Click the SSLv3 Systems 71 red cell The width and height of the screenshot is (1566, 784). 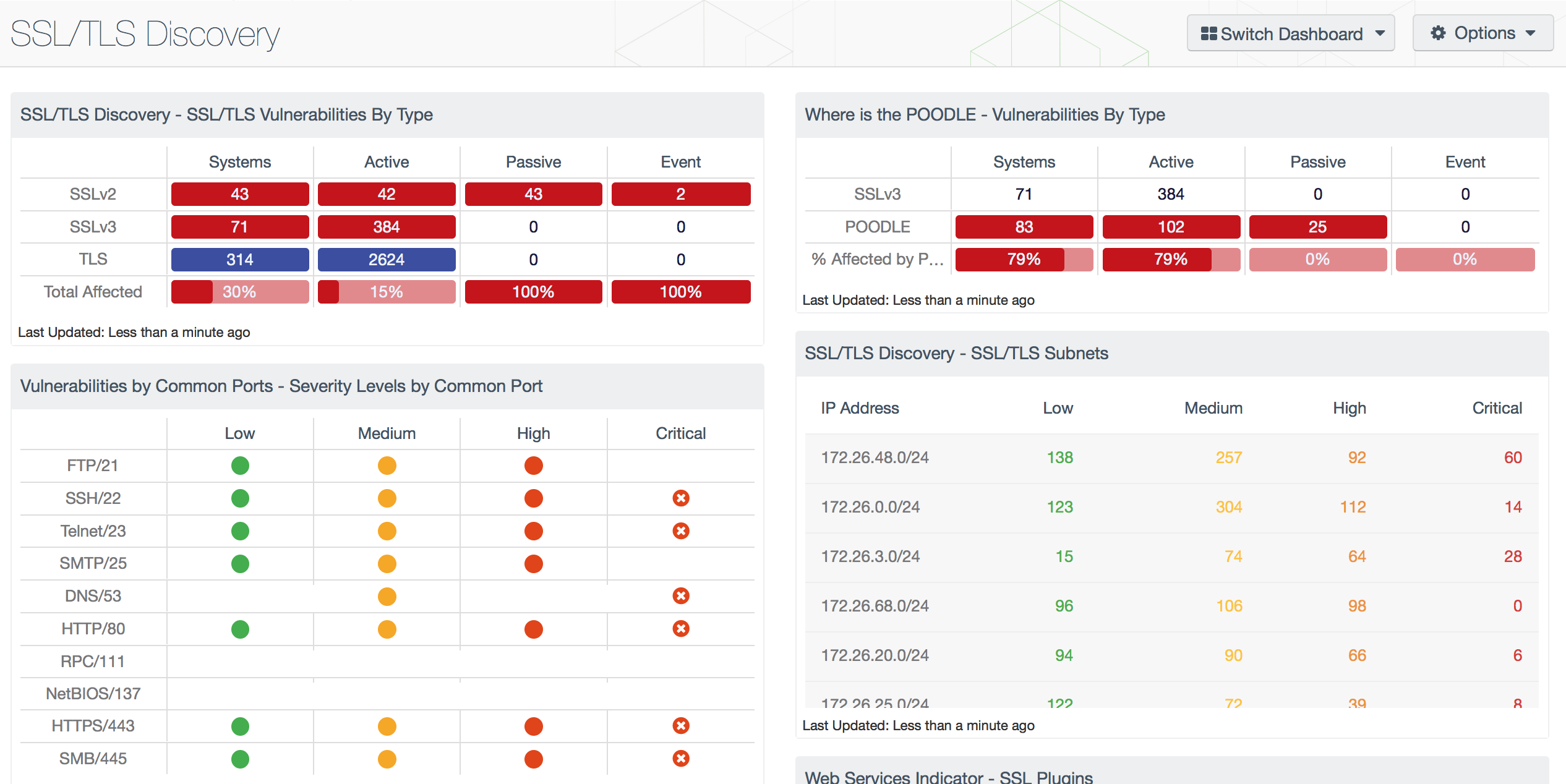pyautogui.click(x=240, y=227)
